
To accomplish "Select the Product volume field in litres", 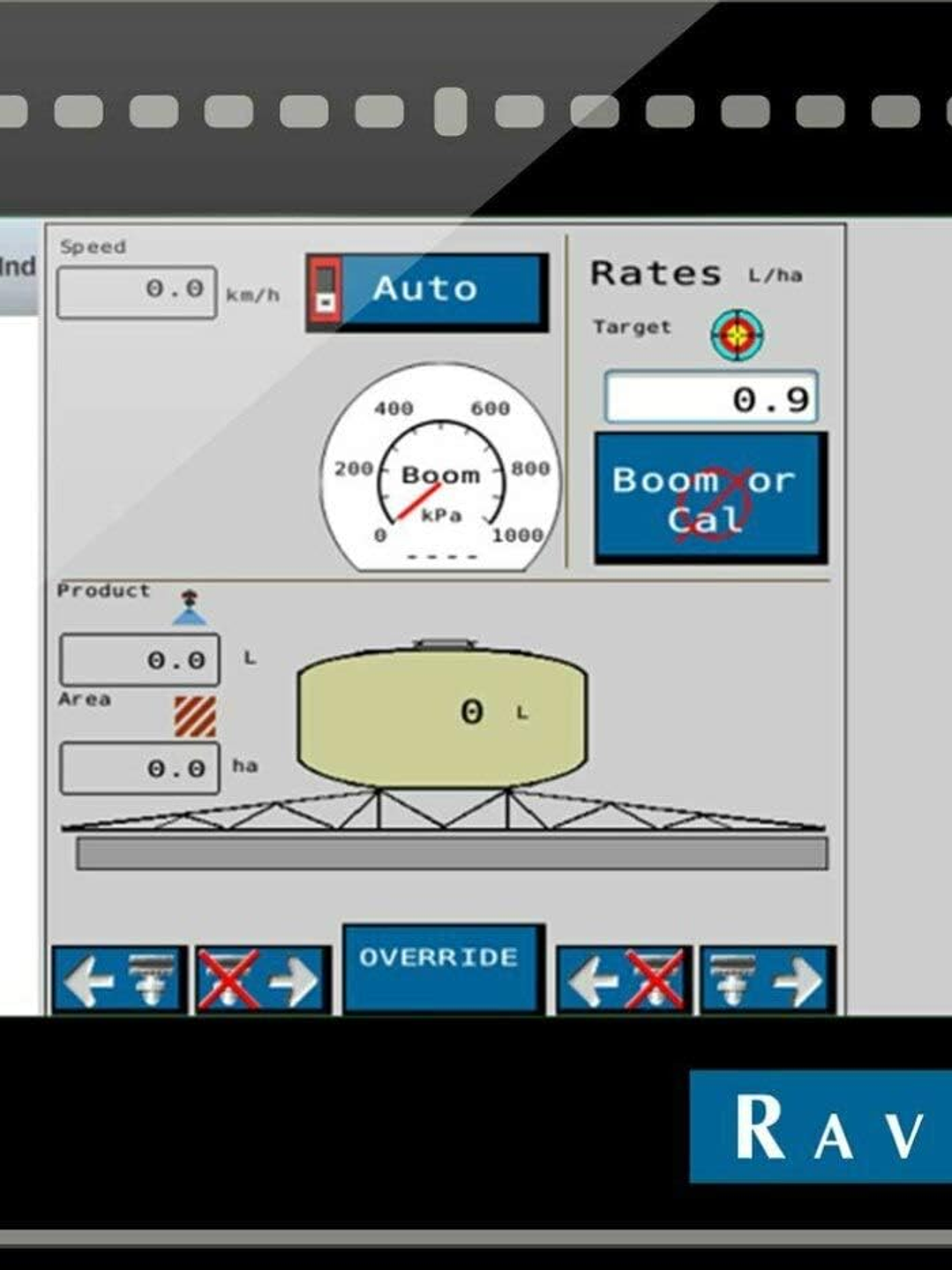I will 139,659.
